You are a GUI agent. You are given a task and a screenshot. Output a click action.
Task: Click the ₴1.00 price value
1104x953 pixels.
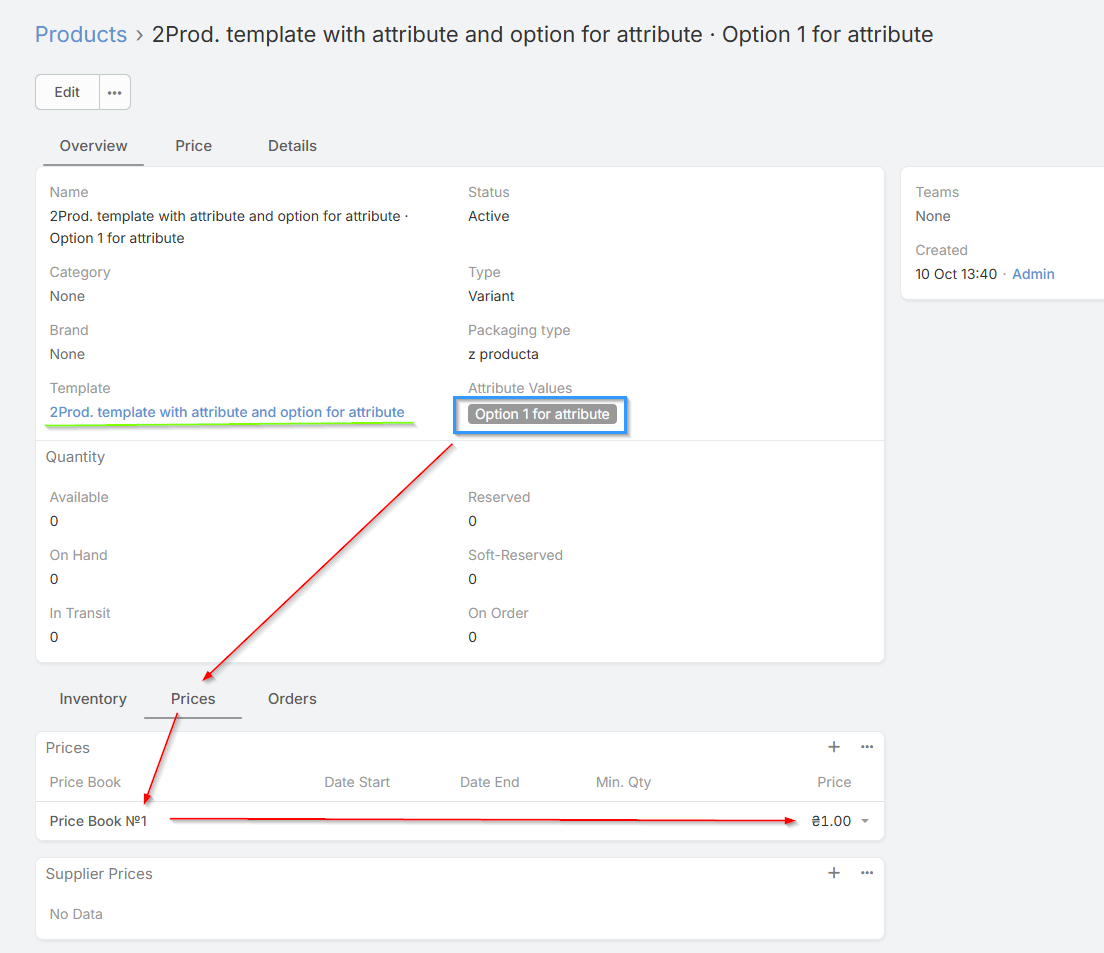pos(831,821)
